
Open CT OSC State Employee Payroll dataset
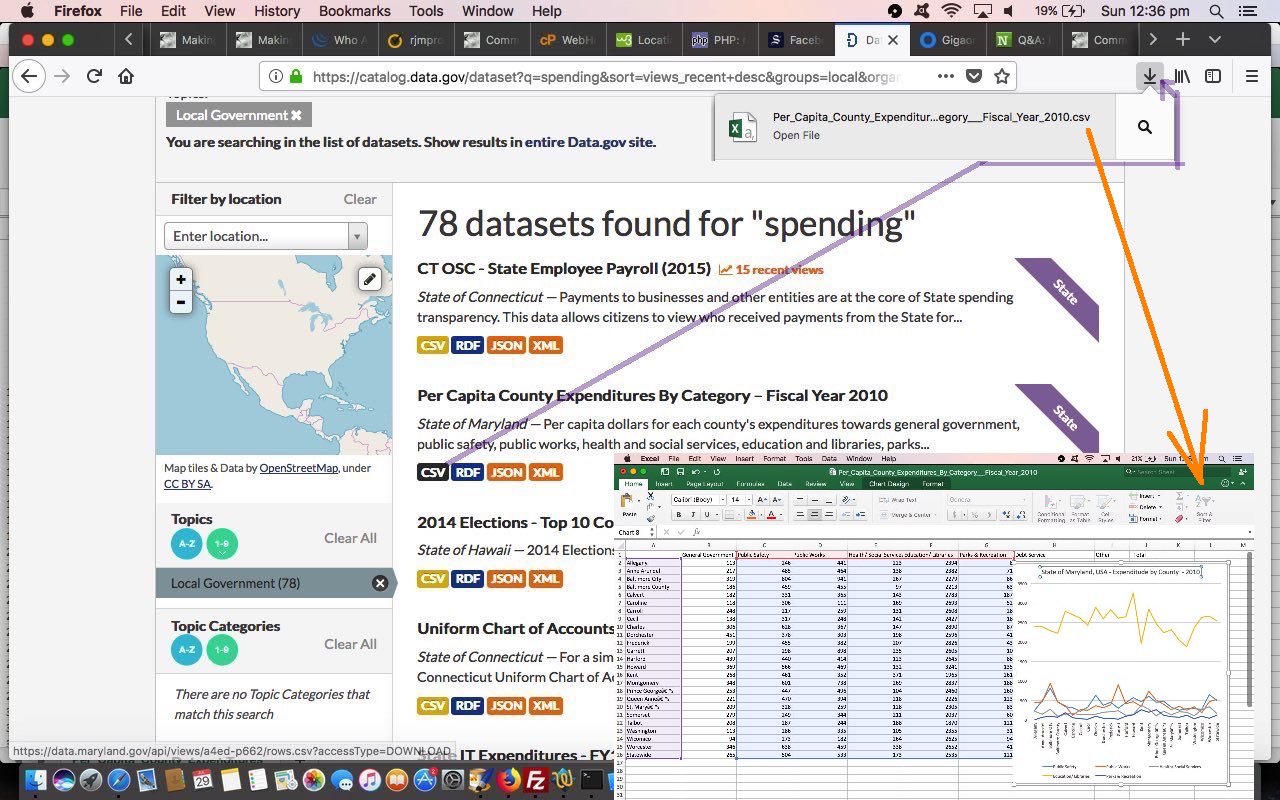tap(563, 268)
